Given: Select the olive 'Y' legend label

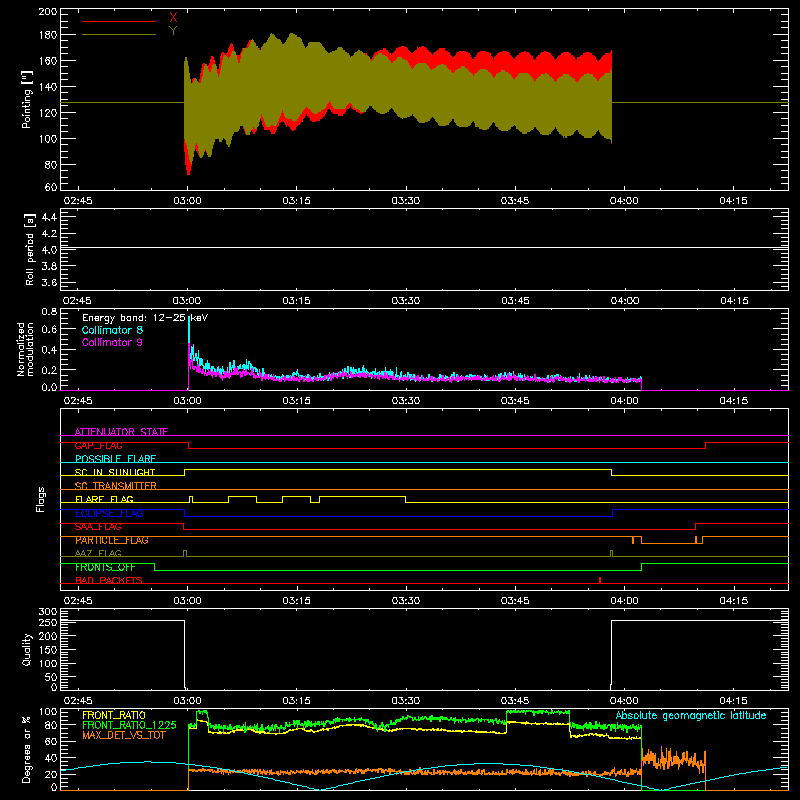Looking at the screenshot, I should click(x=173, y=31).
